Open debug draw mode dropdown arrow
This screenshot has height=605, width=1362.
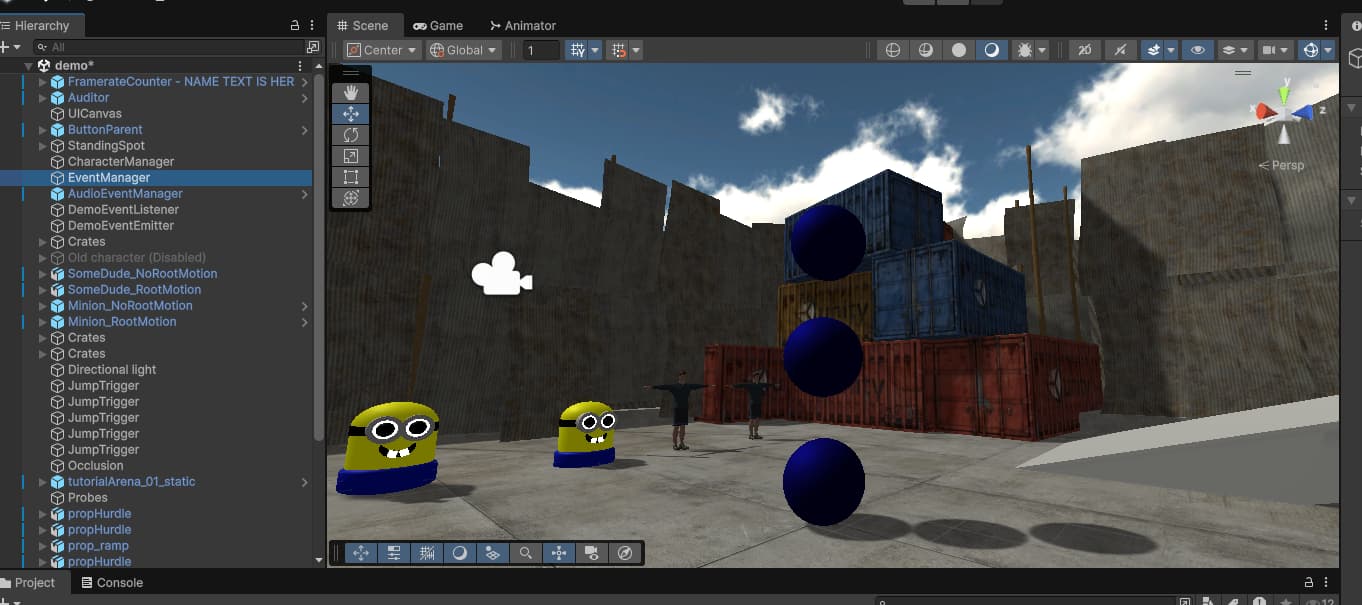(x=1043, y=50)
